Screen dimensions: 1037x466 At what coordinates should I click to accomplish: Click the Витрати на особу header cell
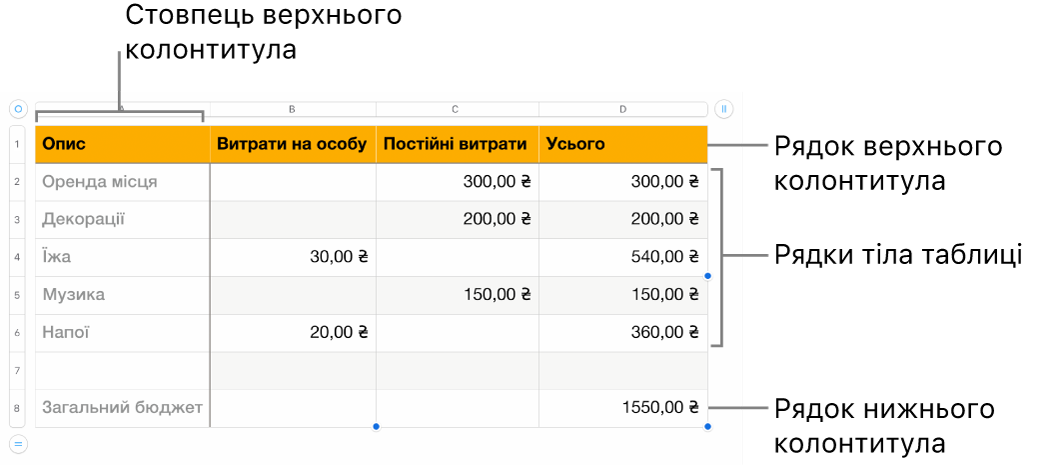coord(293,144)
